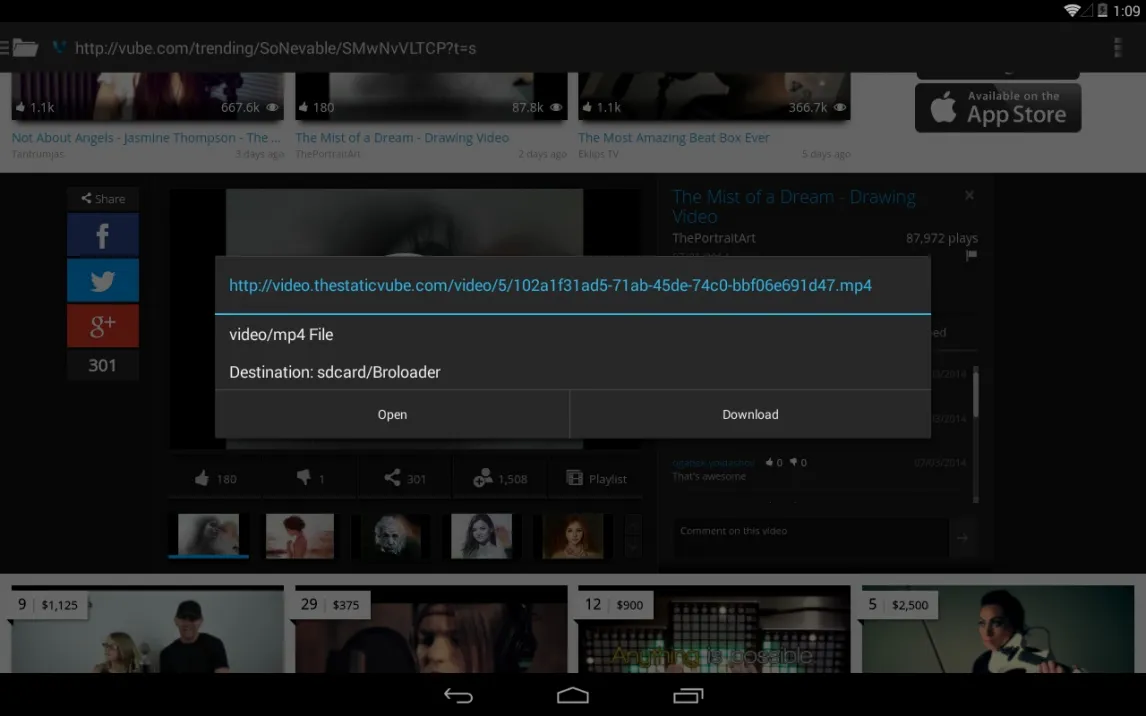Tap the Download button in dialog

(x=750, y=414)
